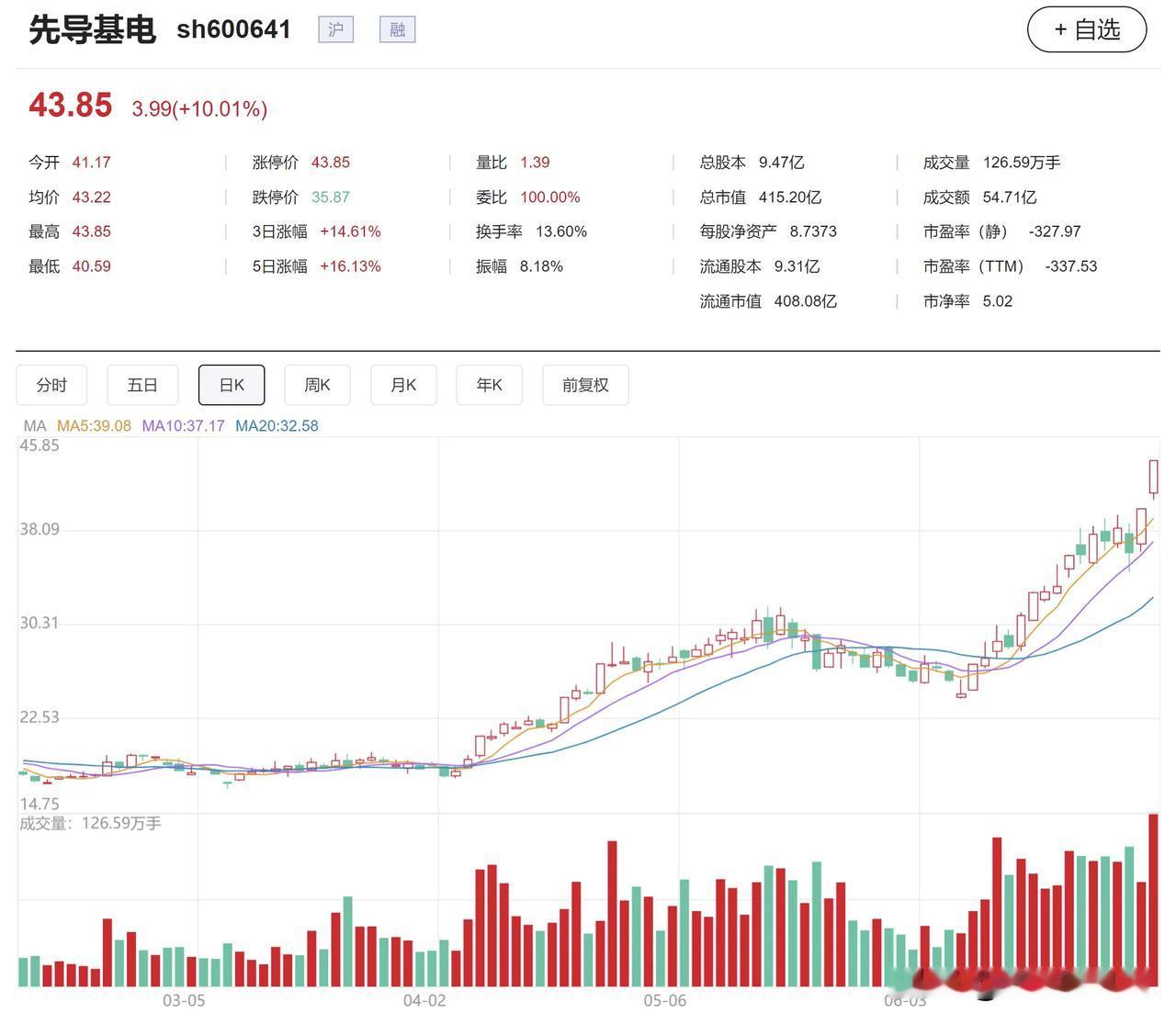Click the latest red candlestick on chart
The width and height of the screenshot is (1176, 1025).
(1153, 478)
